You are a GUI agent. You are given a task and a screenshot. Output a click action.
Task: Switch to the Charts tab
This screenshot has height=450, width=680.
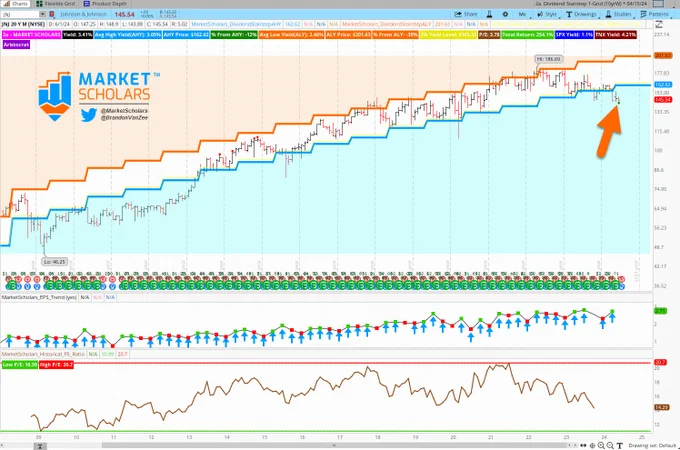pyautogui.click(x=16, y=3)
